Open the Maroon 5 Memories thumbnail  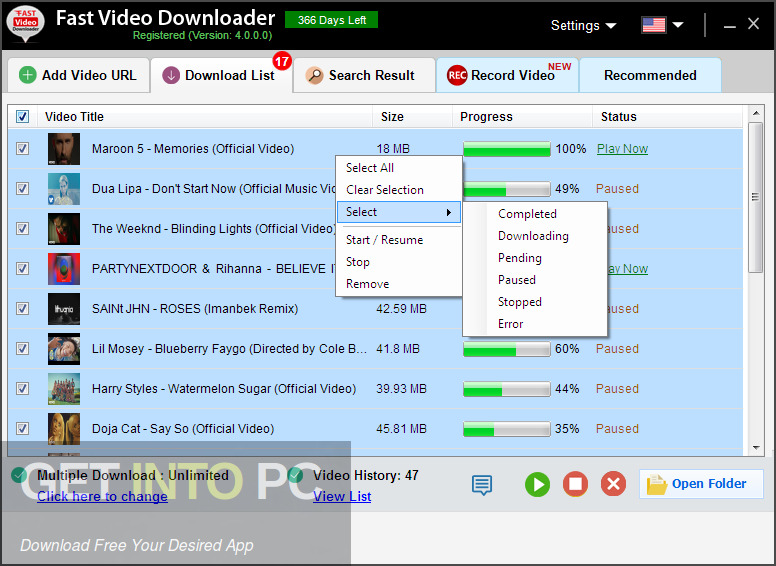tap(64, 148)
